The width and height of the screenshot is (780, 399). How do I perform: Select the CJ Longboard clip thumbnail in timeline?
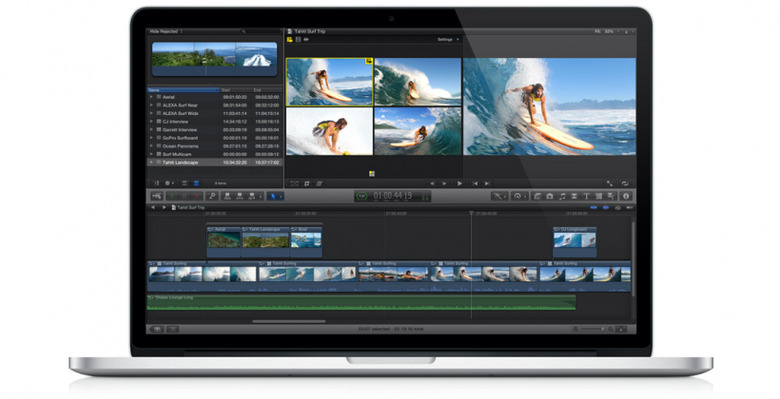click(575, 240)
